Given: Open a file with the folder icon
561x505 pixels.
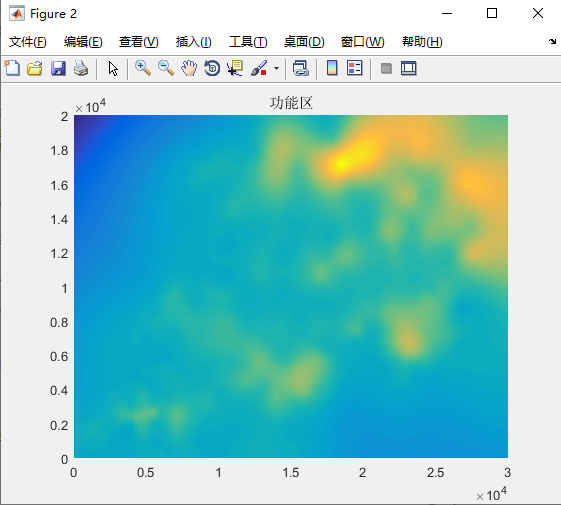Looking at the screenshot, I should [35, 68].
